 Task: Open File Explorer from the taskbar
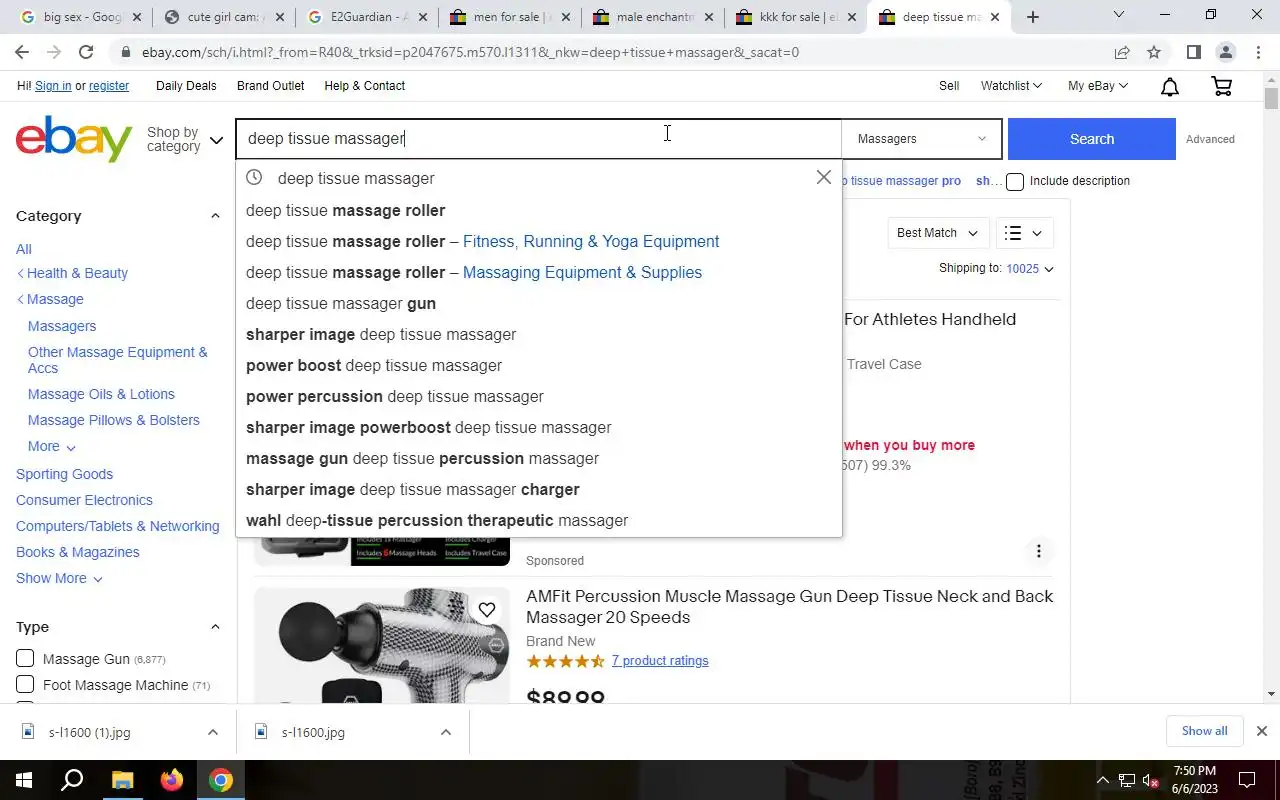pyautogui.click(x=122, y=780)
